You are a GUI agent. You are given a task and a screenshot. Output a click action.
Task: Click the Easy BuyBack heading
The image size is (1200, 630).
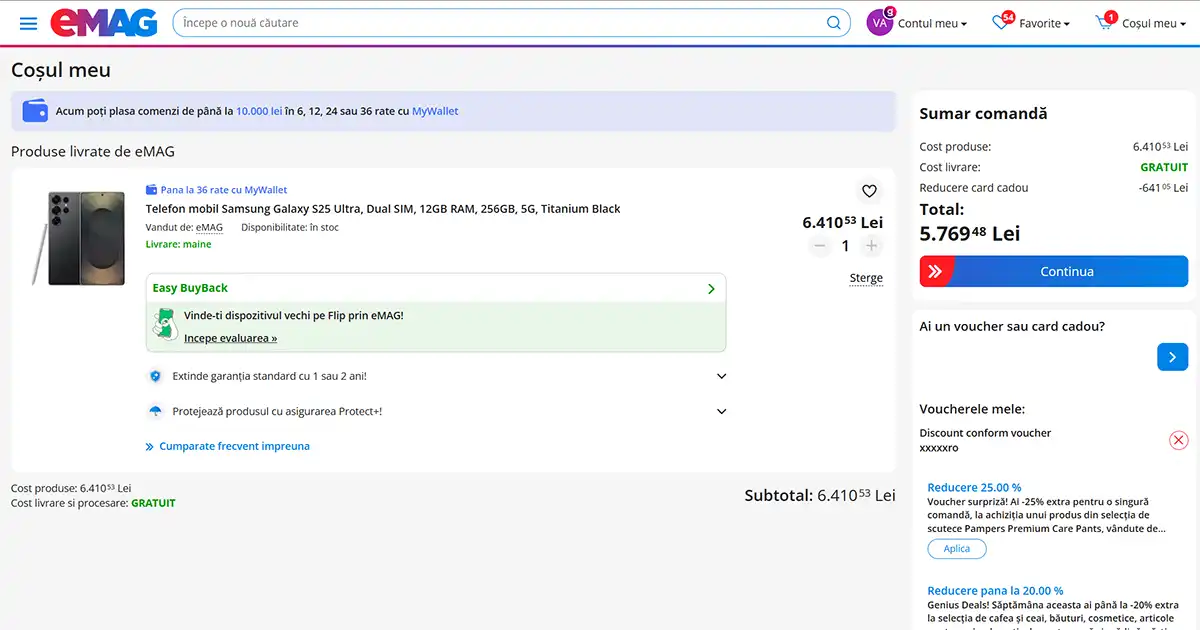pos(190,288)
